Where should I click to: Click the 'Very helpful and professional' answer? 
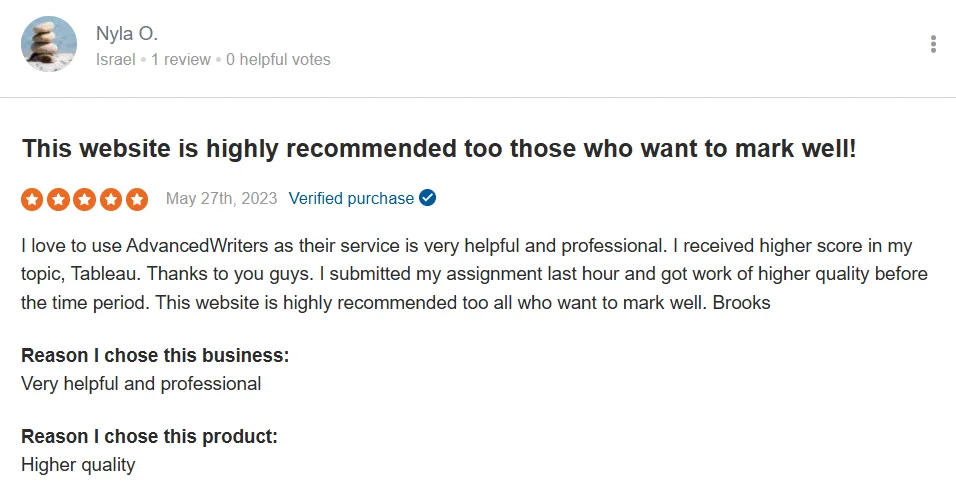141,384
